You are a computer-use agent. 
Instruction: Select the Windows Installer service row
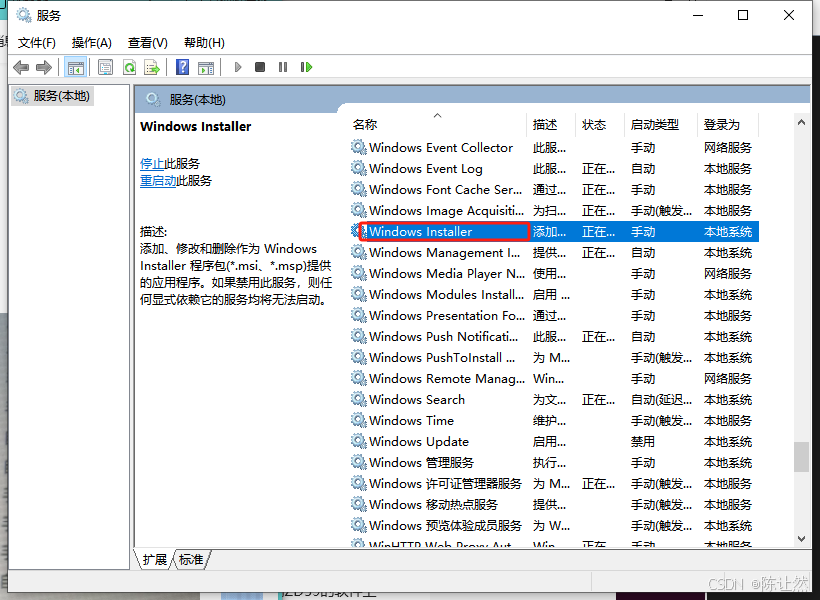pyautogui.click(x=554, y=231)
